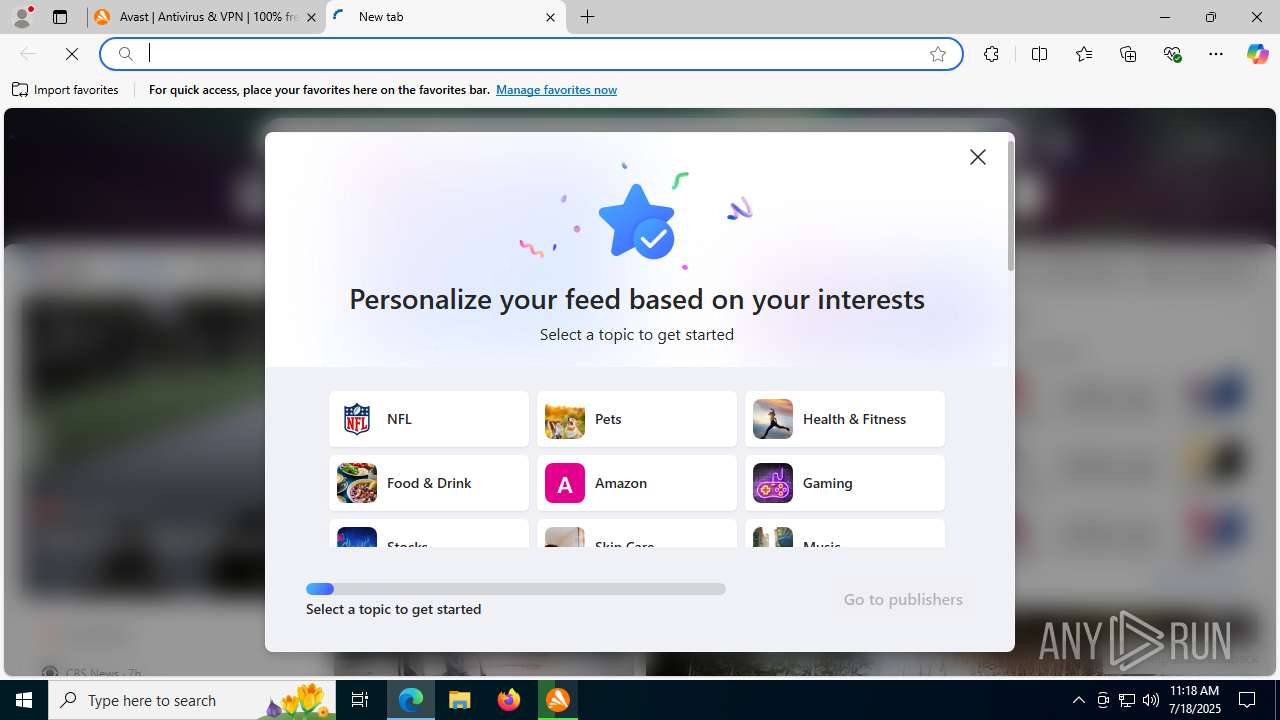Screen dimensions: 1280x720
Task: Toggle Split screen view
Action: [x=1039, y=54]
